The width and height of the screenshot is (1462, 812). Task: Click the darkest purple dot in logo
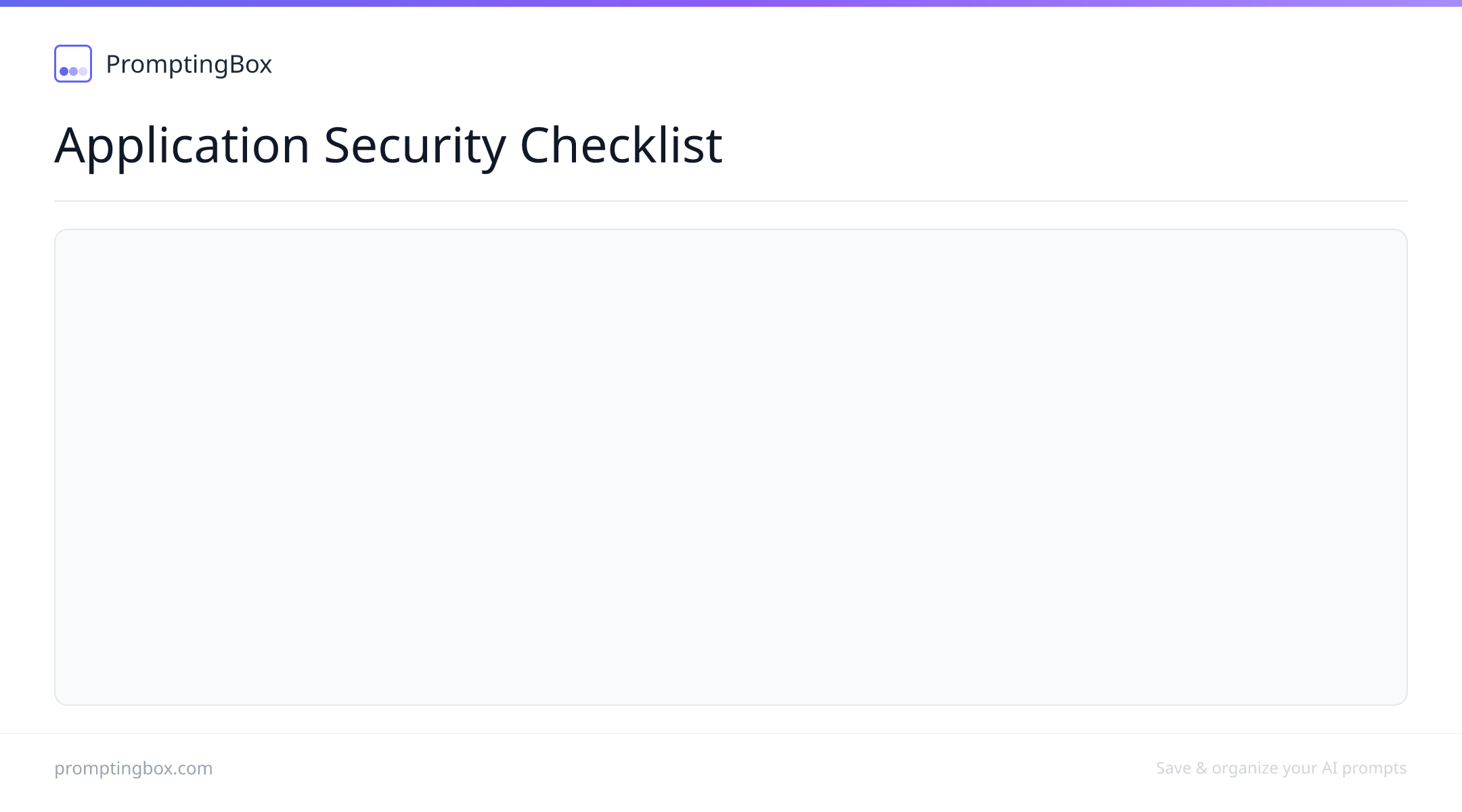tap(64, 71)
